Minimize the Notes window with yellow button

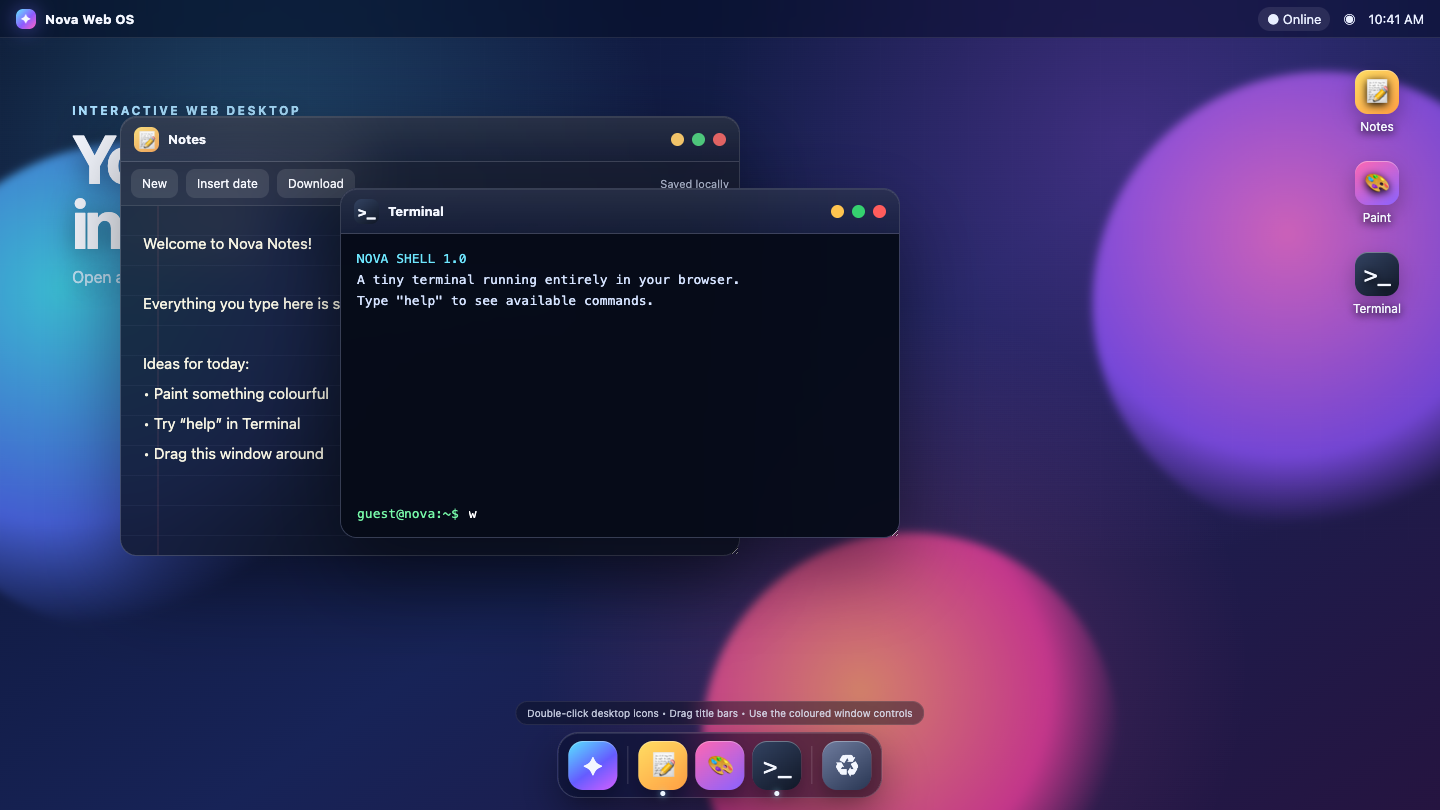678,140
